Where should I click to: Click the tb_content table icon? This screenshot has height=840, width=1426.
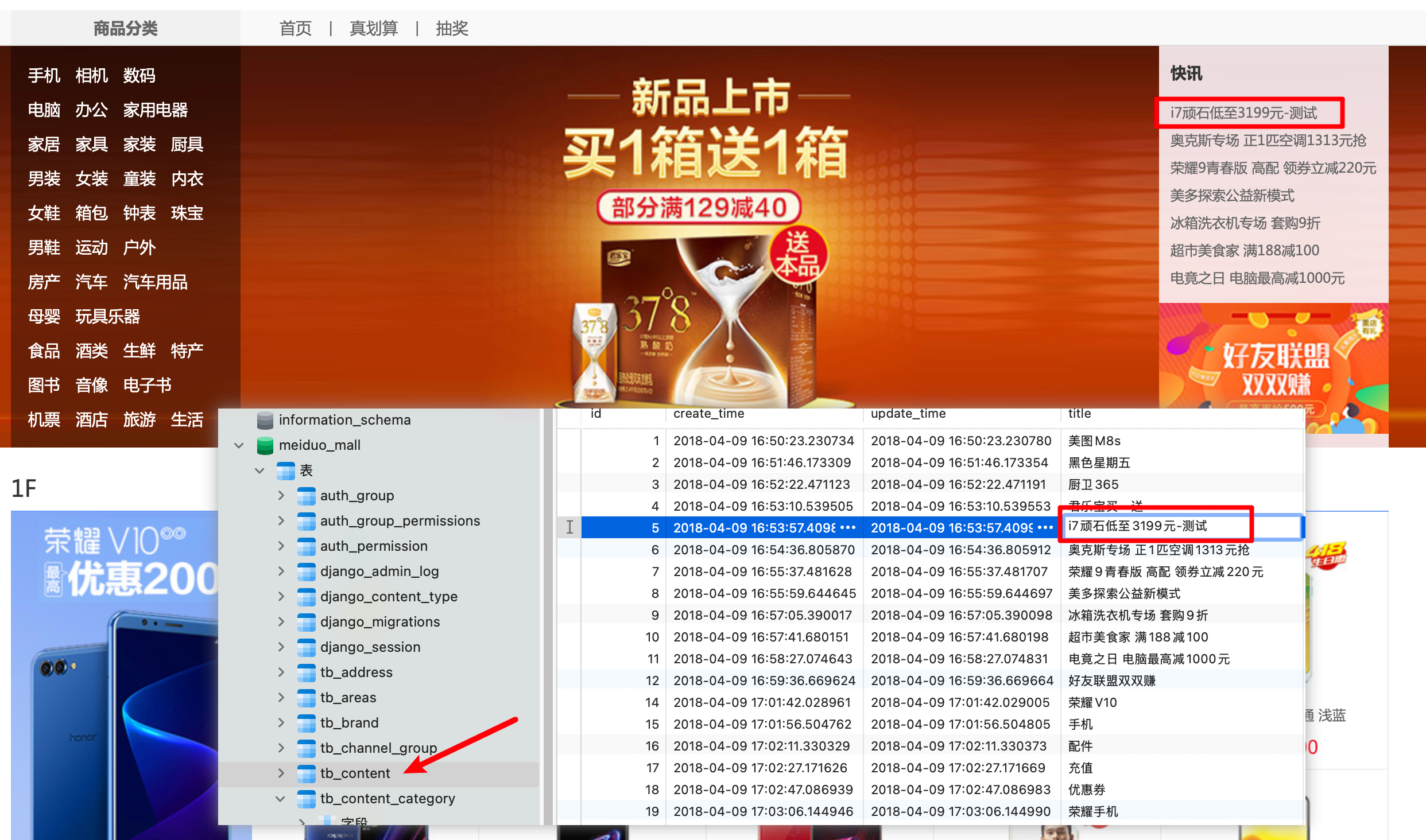pyautogui.click(x=306, y=773)
